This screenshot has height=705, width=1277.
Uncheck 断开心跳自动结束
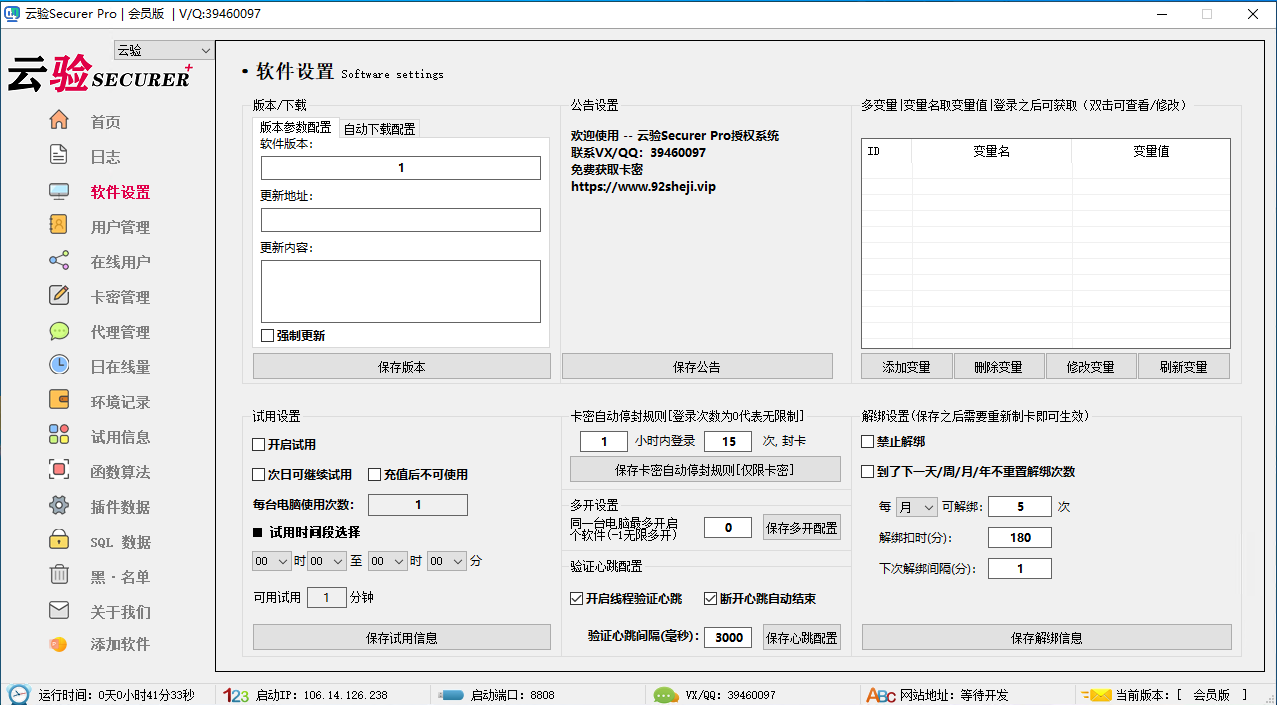click(x=710, y=599)
